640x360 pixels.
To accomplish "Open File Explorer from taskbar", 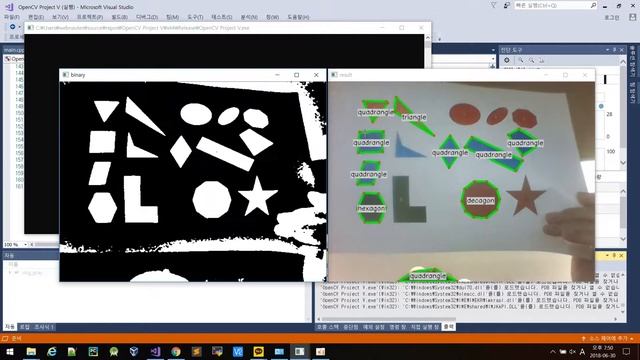I will pos(31,351).
